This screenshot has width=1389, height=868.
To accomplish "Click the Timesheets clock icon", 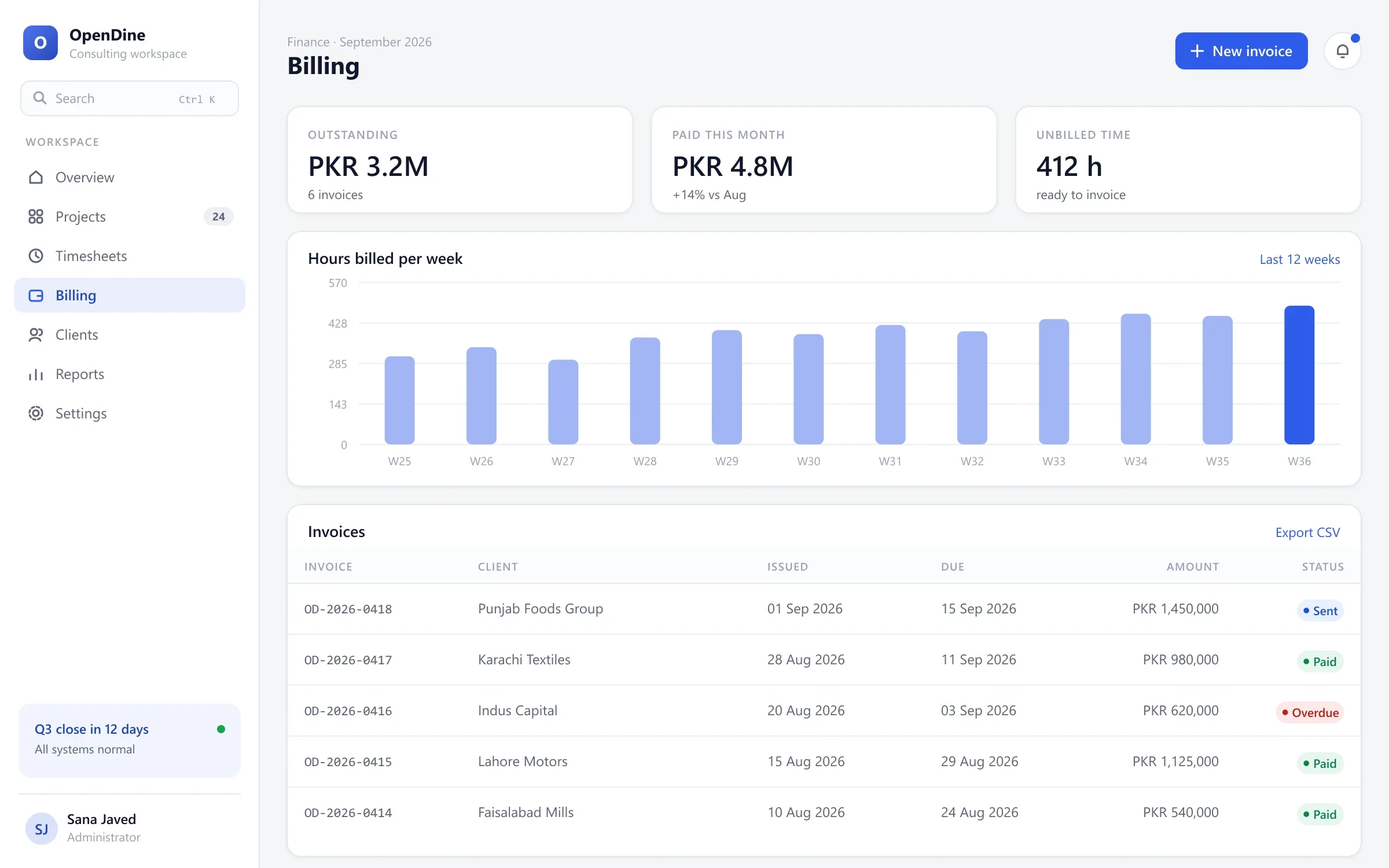I will [x=36, y=256].
